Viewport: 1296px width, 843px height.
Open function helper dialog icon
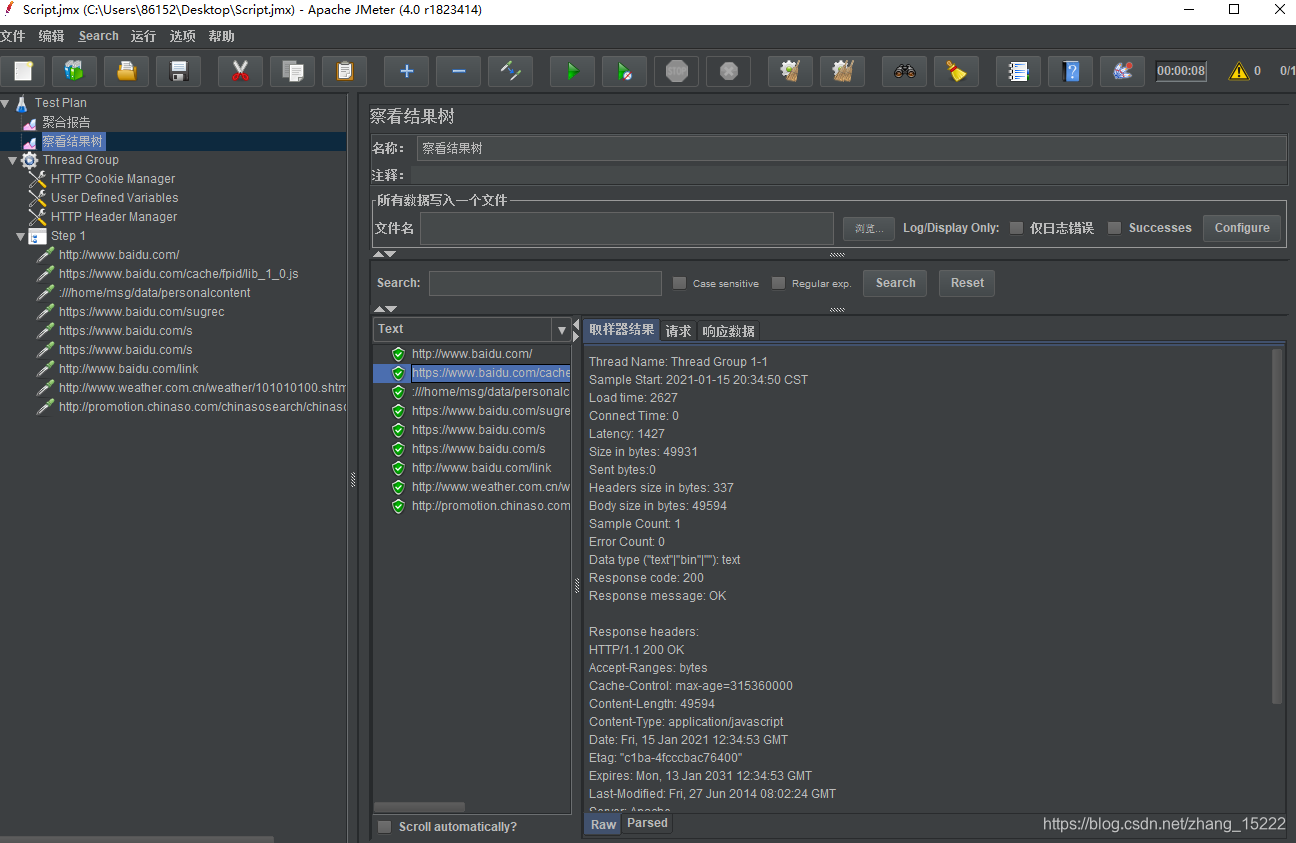1018,71
